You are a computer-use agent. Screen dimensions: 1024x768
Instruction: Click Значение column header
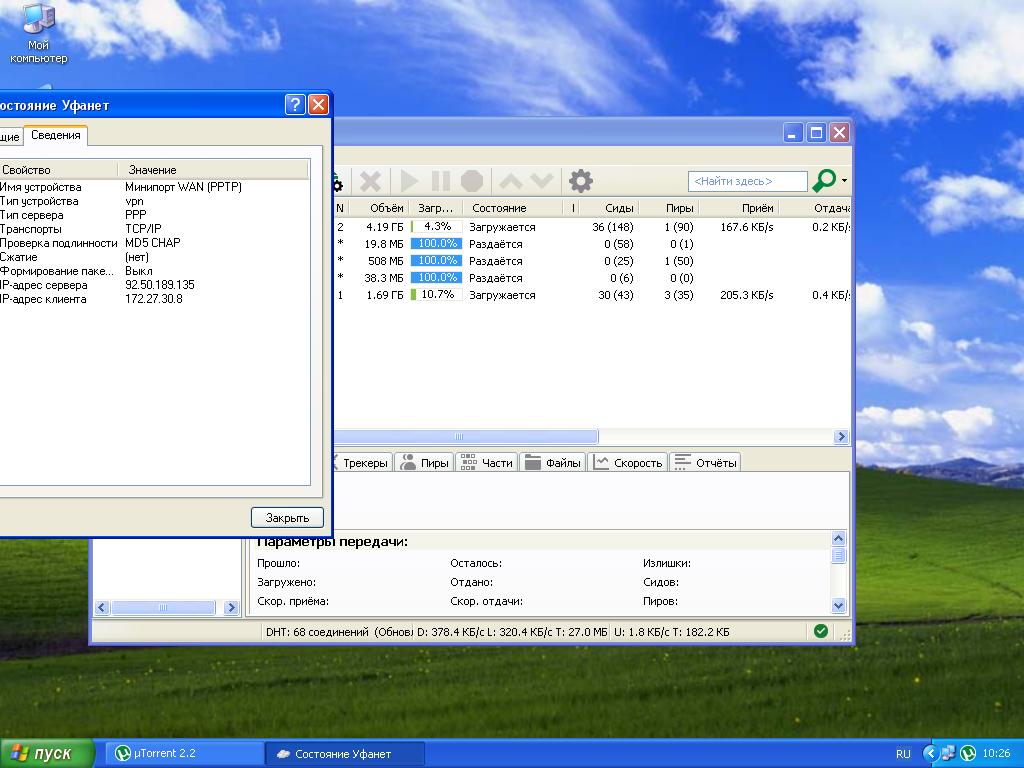click(213, 170)
